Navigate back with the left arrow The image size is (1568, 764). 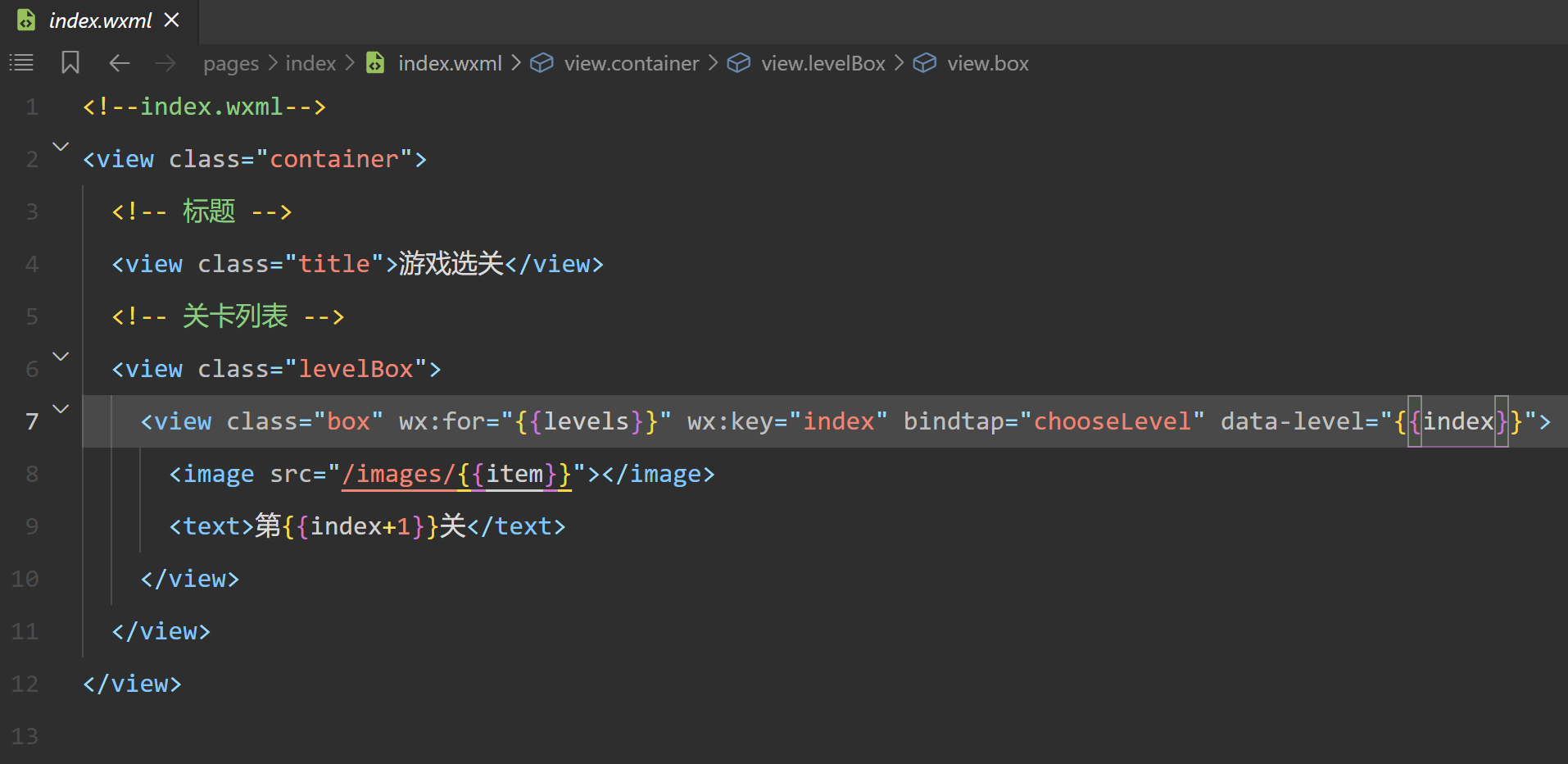click(120, 63)
